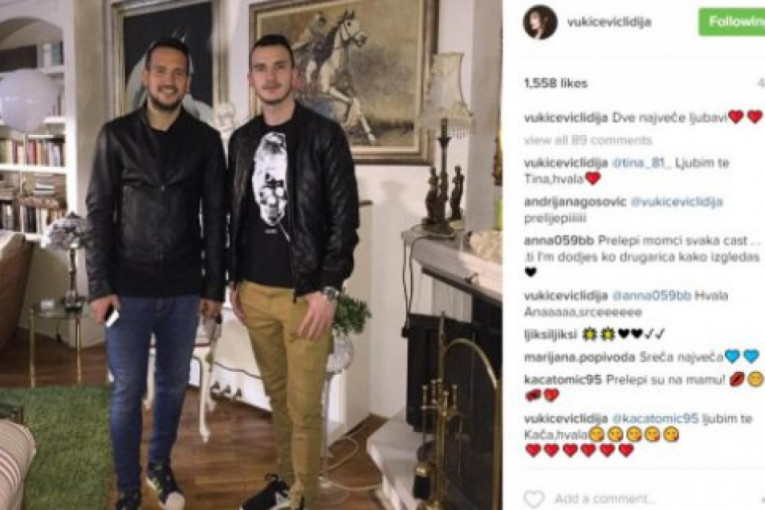
Task: Open kacatomic95 commenter profile
Action: point(563,380)
